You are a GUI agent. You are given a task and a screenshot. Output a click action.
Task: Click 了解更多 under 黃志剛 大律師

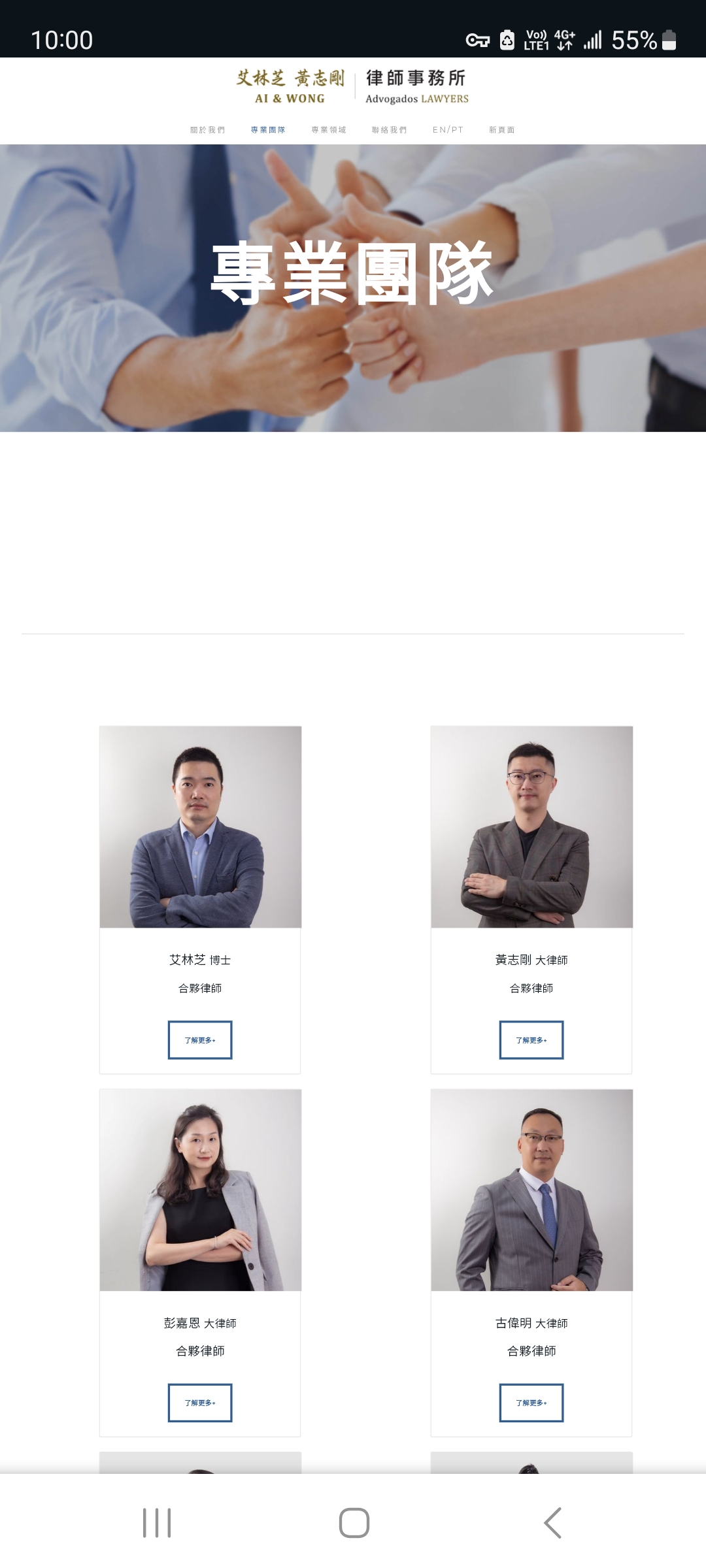coord(531,1039)
